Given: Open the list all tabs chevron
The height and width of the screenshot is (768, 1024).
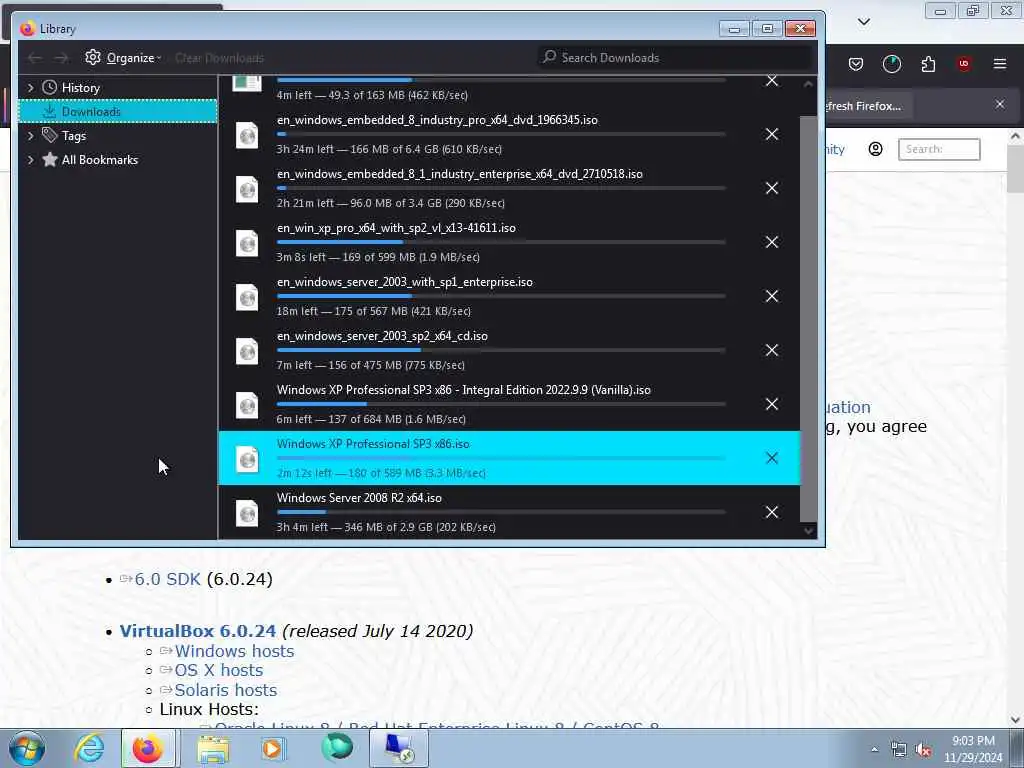Looking at the screenshot, I should (x=863, y=22).
